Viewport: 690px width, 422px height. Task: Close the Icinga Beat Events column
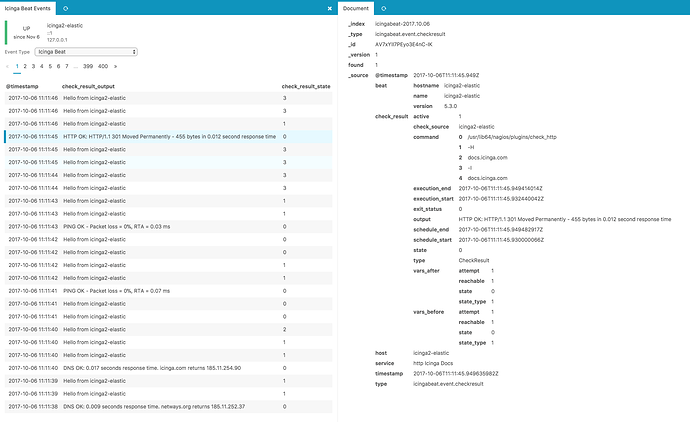point(330,8)
